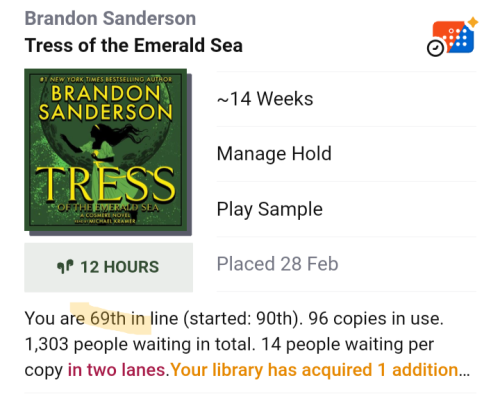Select the ~14 Weeks wait estimate

(x=346, y=99)
